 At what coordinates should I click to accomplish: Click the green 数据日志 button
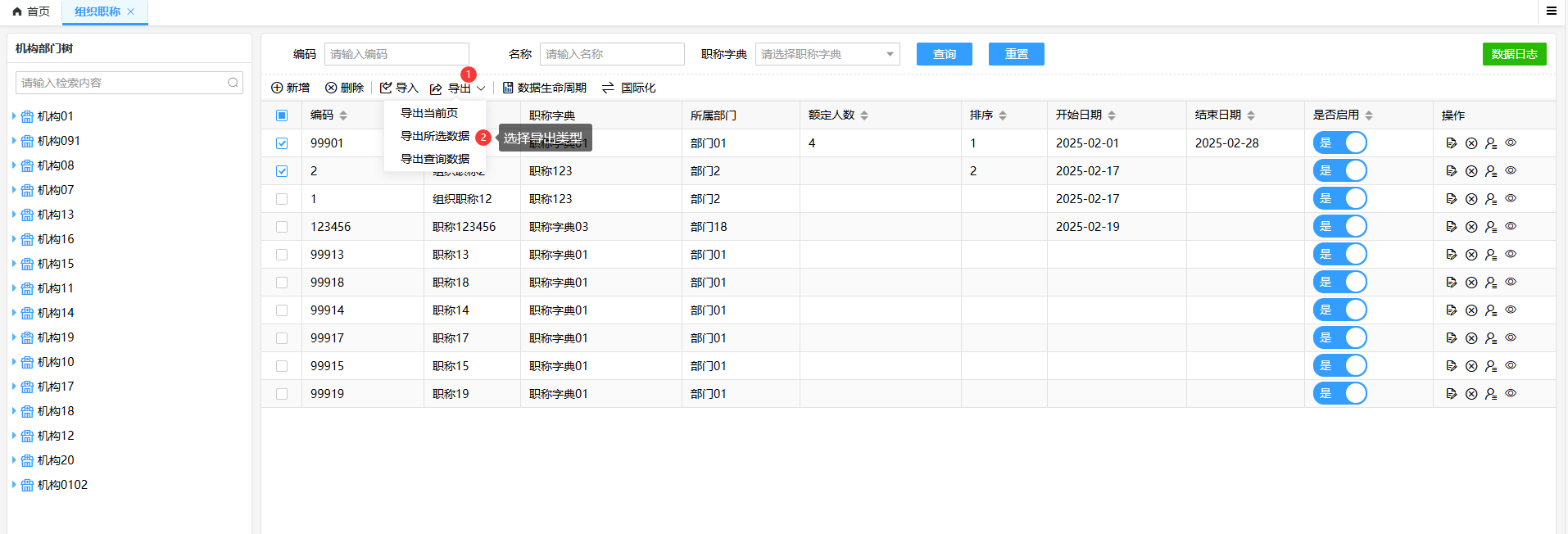coord(1514,54)
